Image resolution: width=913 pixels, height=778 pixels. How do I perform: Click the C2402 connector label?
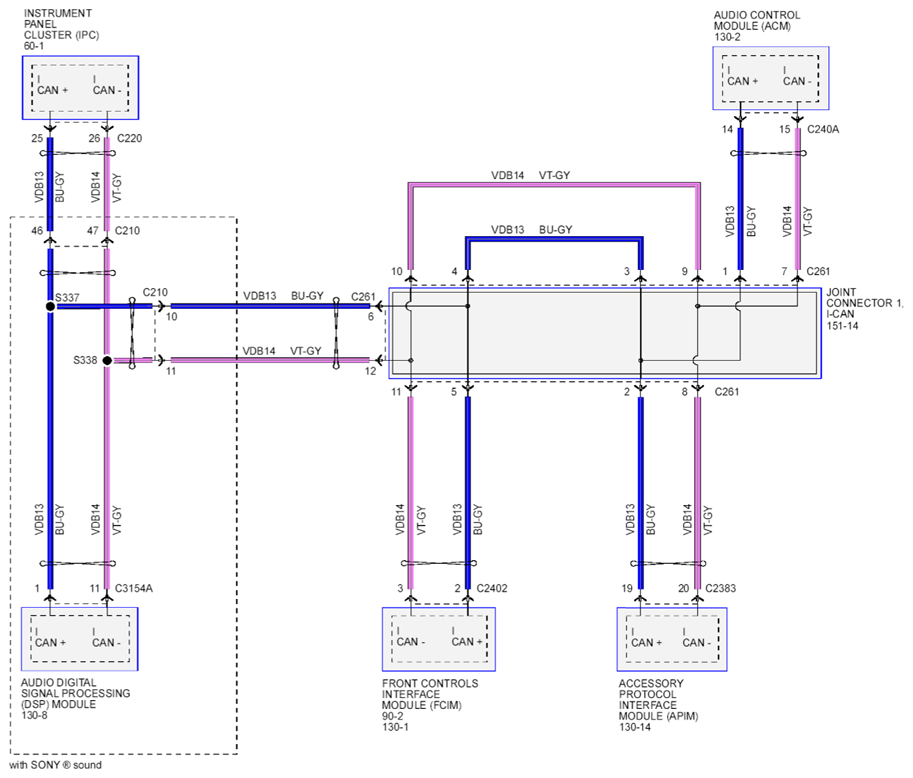(491, 588)
